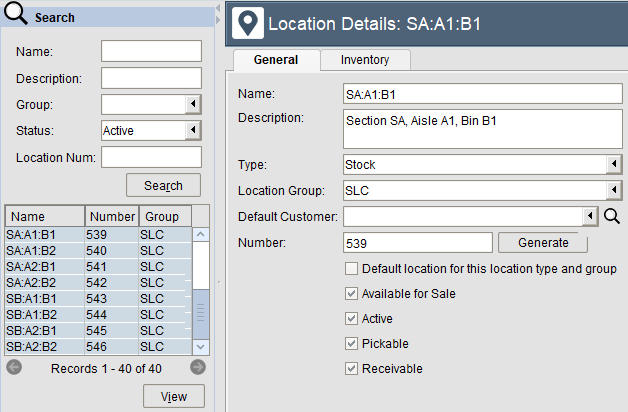Click the Search panel magnifying glass icon
The width and height of the screenshot is (628, 412).
pos(17,16)
